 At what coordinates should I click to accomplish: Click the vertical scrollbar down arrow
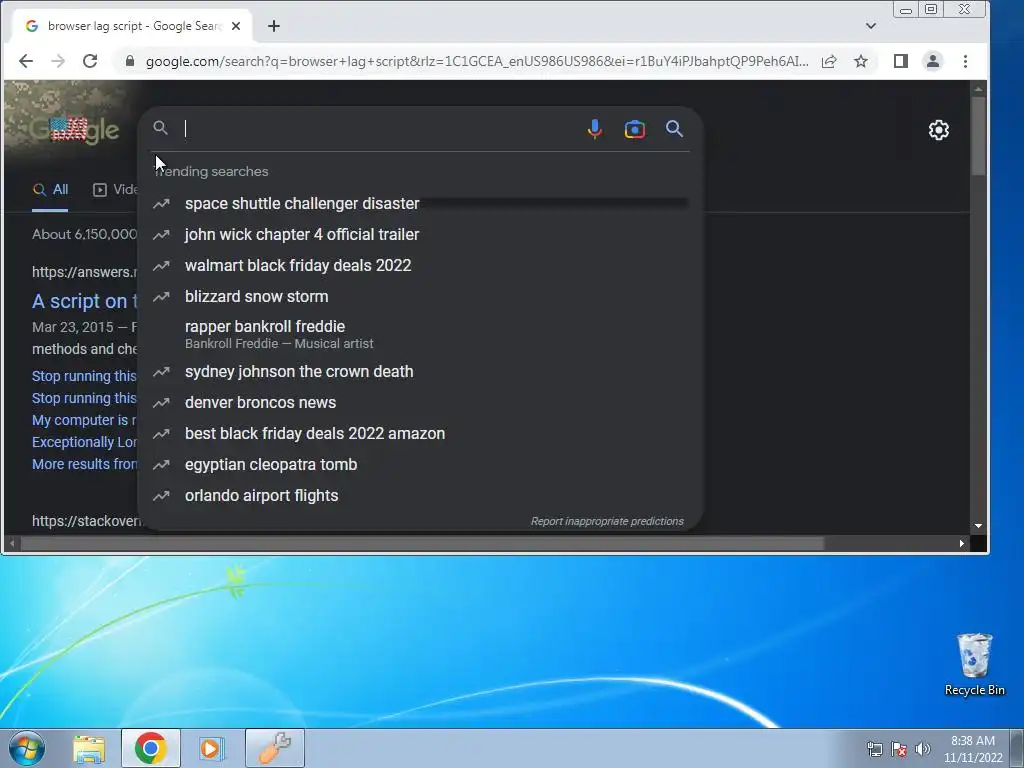pos(978,526)
